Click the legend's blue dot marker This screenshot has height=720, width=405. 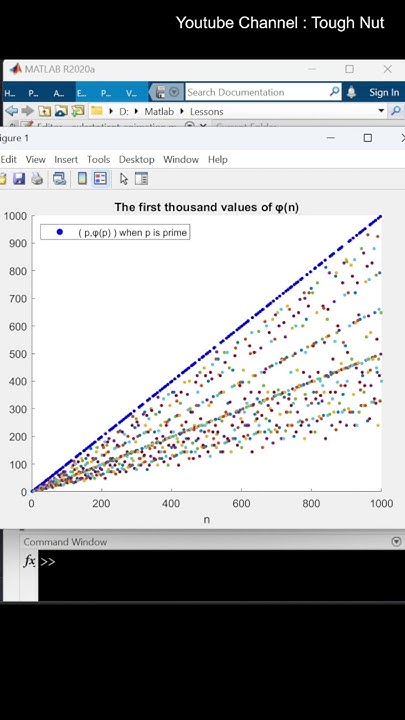coord(59,232)
